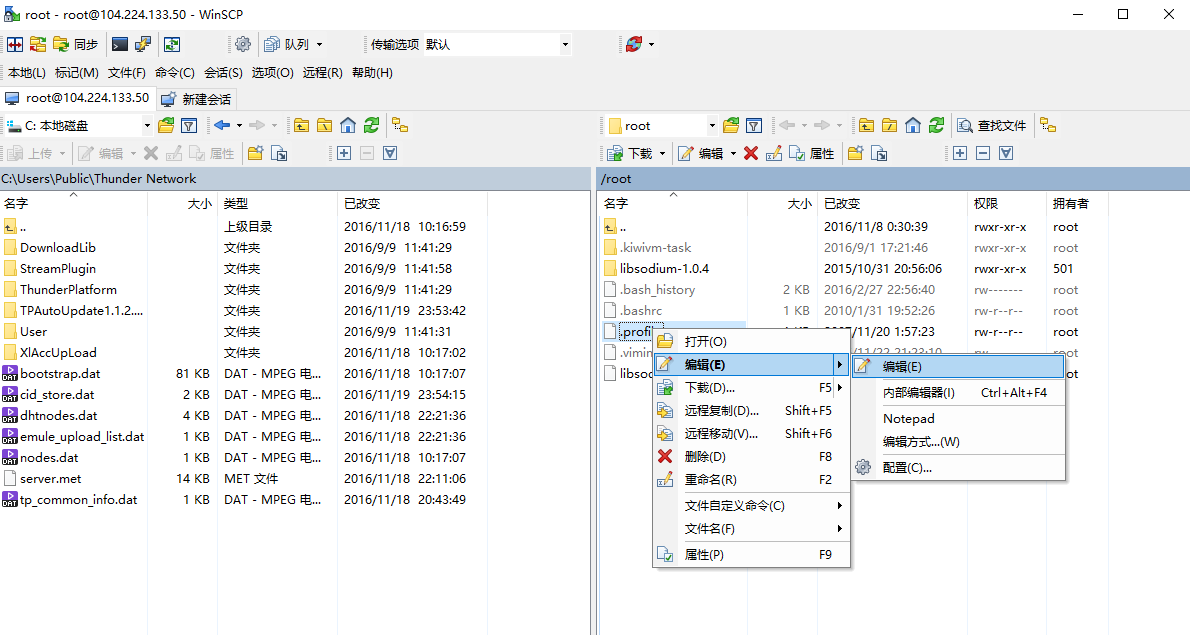Go to root directory in remote panel
The height and width of the screenshot is (635, 1190).
(889, 125)
